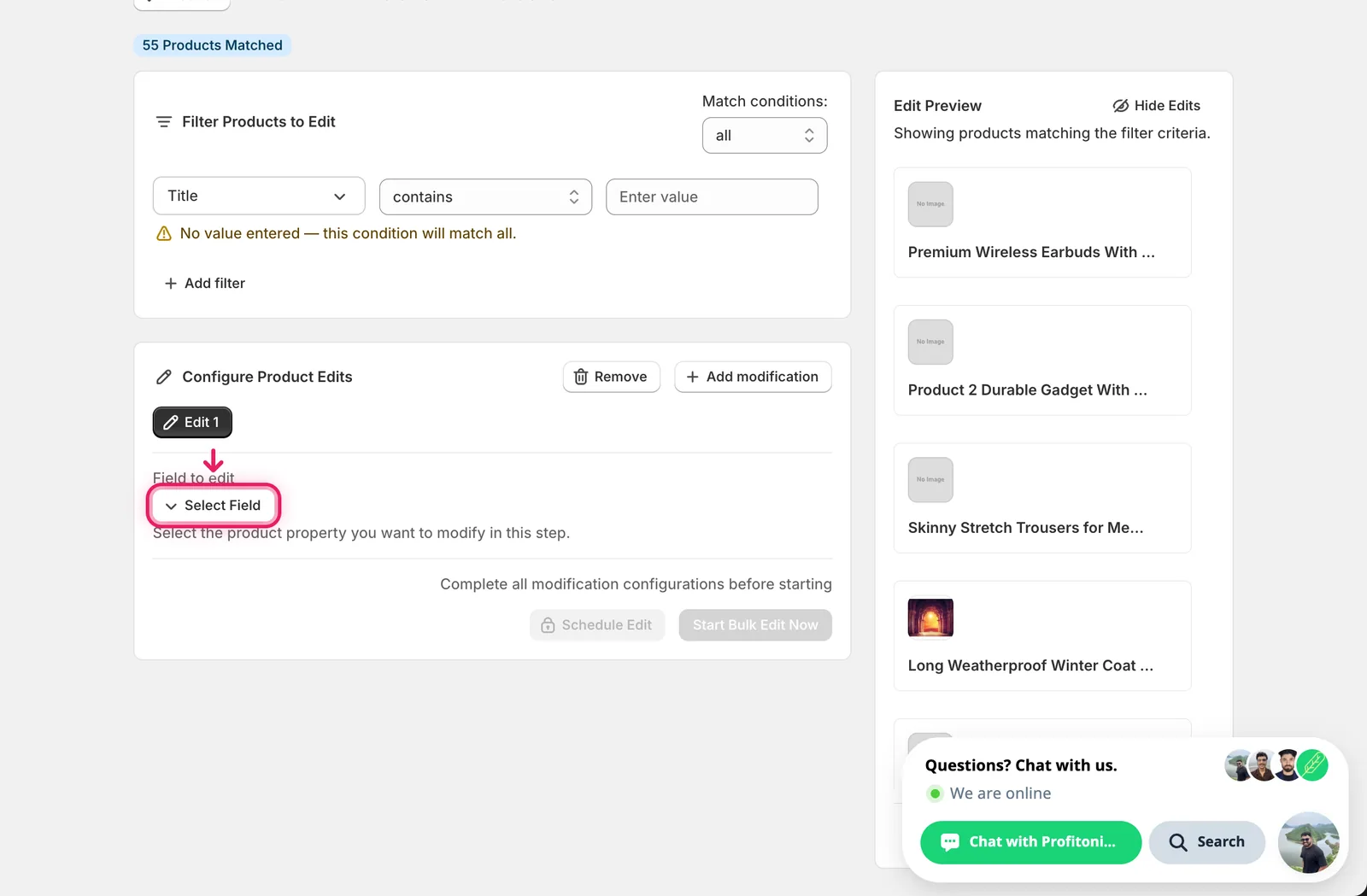This screenshot has height=896, width=1367.
Task: Click the trash icon in Remove button
Action: click(x=581, y=377)
